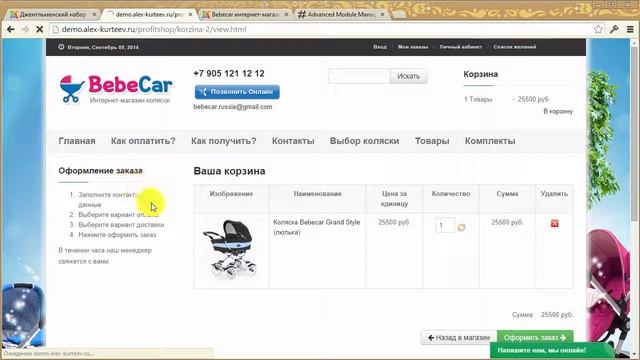Viewport: 640px width, 360px height.
Task: Open Главная menu item
Action: coord(77,141)
